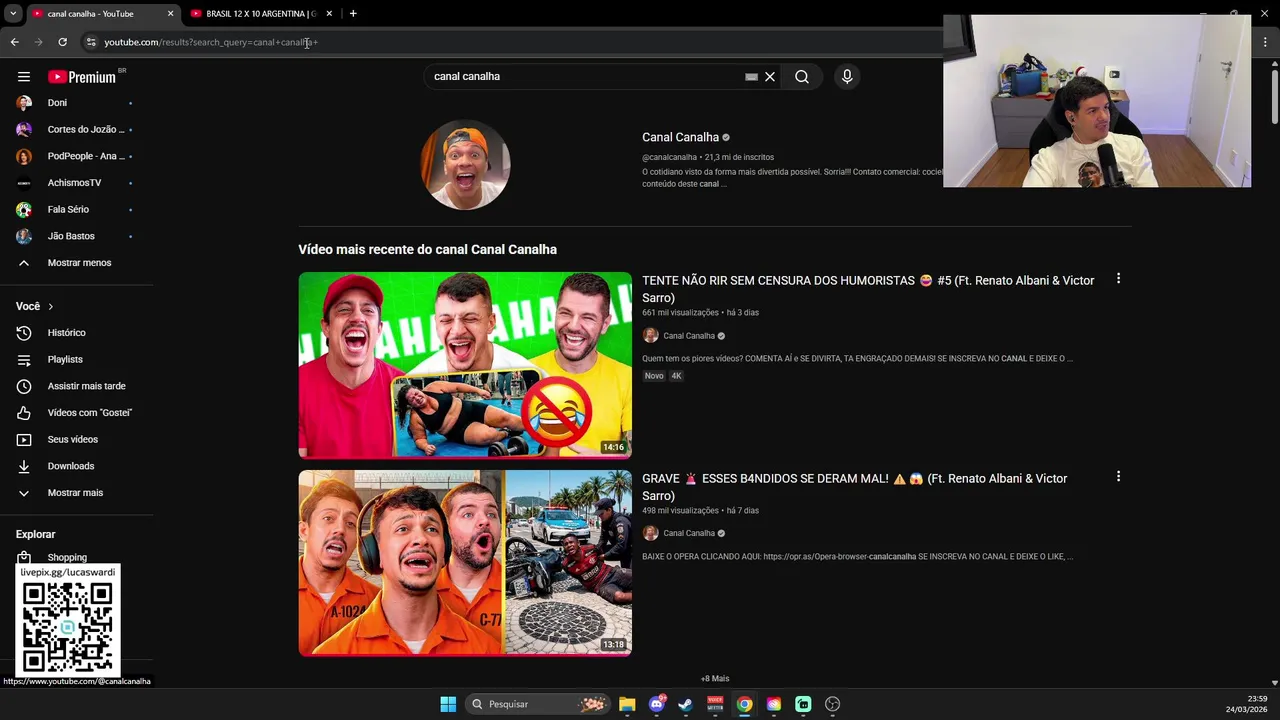
Task: Close the BRASIL 12 X 10 ARGENTINA tab
Action: pos(329,13)
